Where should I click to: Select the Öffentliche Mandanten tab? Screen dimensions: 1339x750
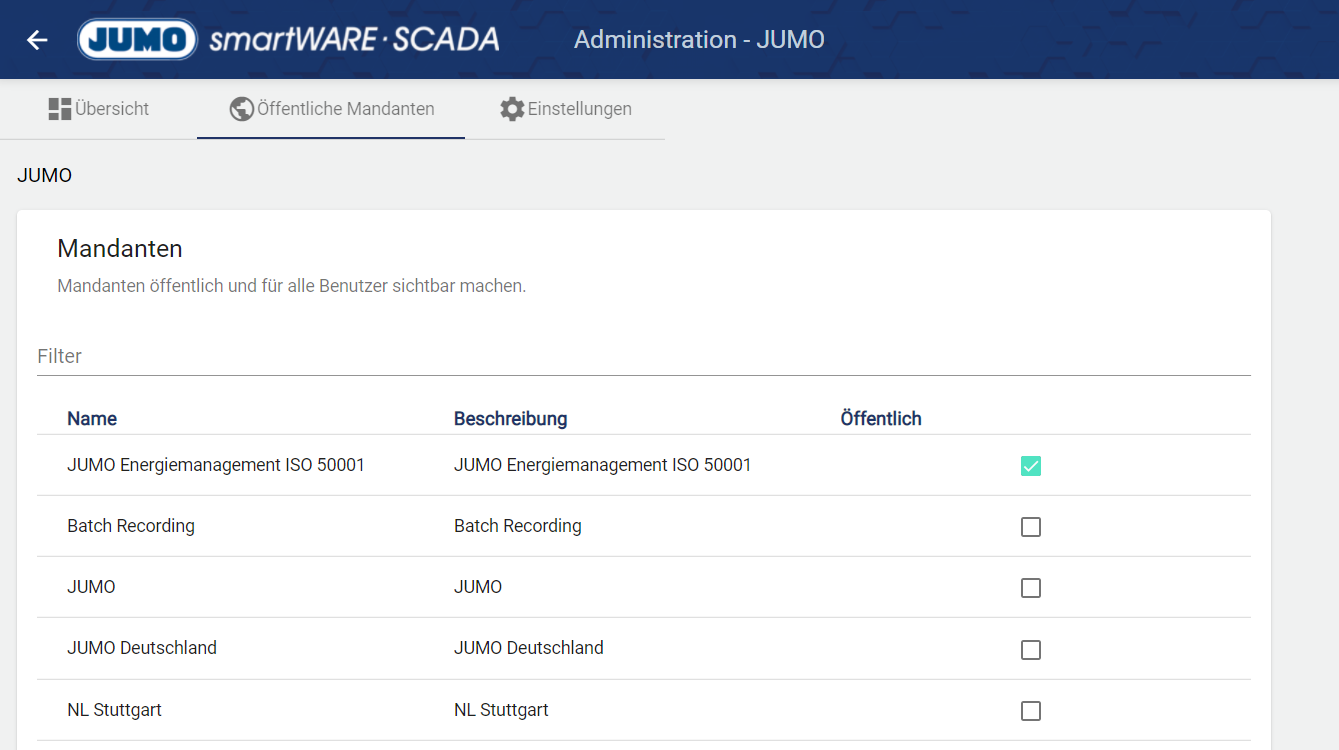point(331,109)
